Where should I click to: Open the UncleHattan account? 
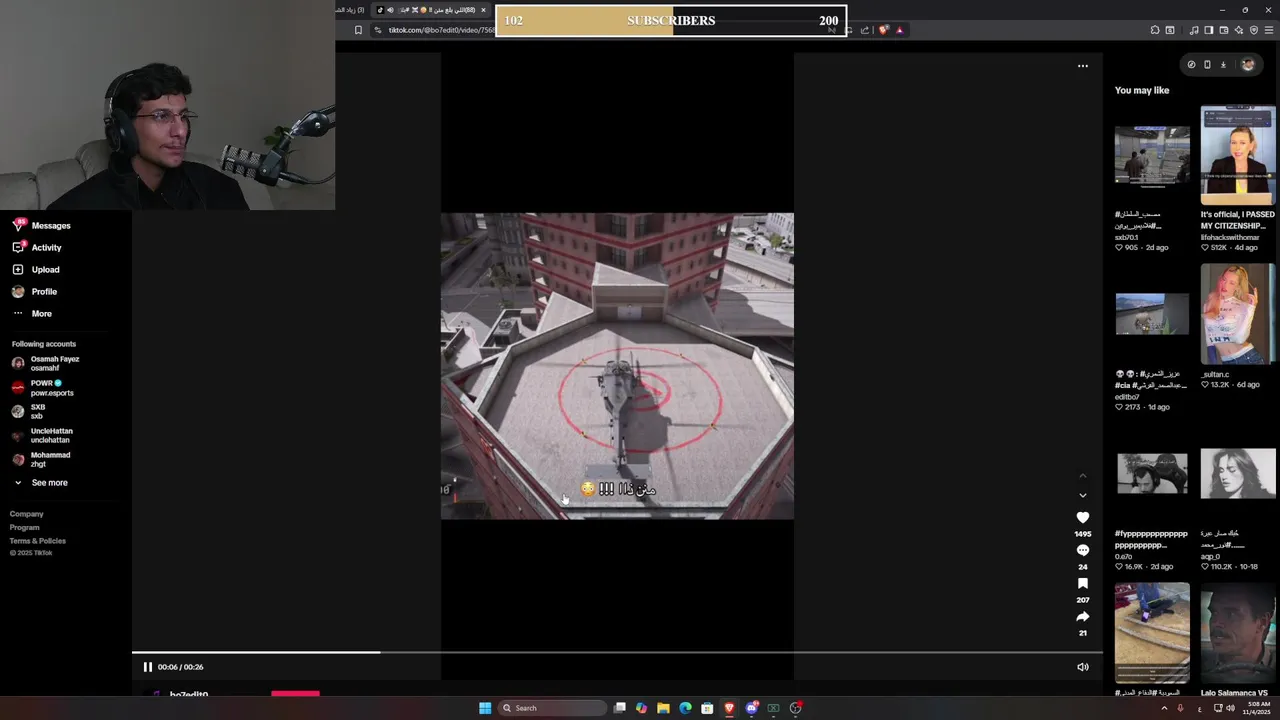coord(42,435)
